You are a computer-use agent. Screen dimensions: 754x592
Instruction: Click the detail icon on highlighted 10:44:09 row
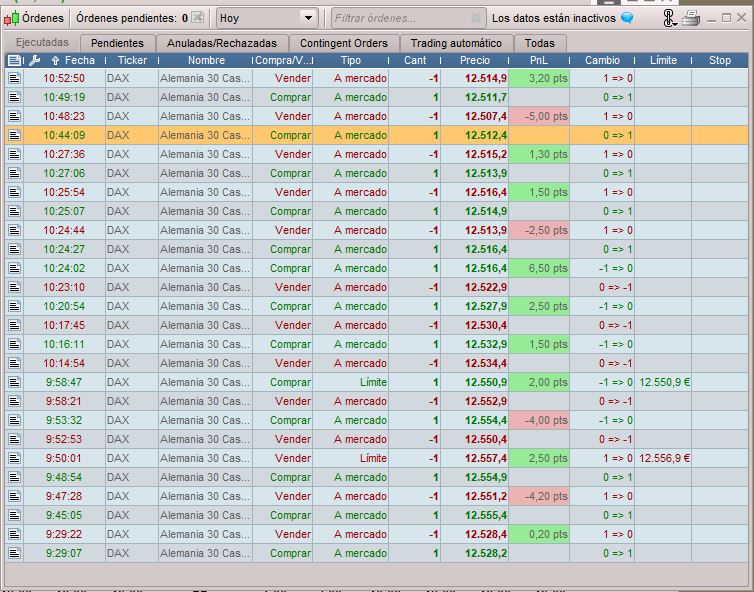[x=14, y=135]
